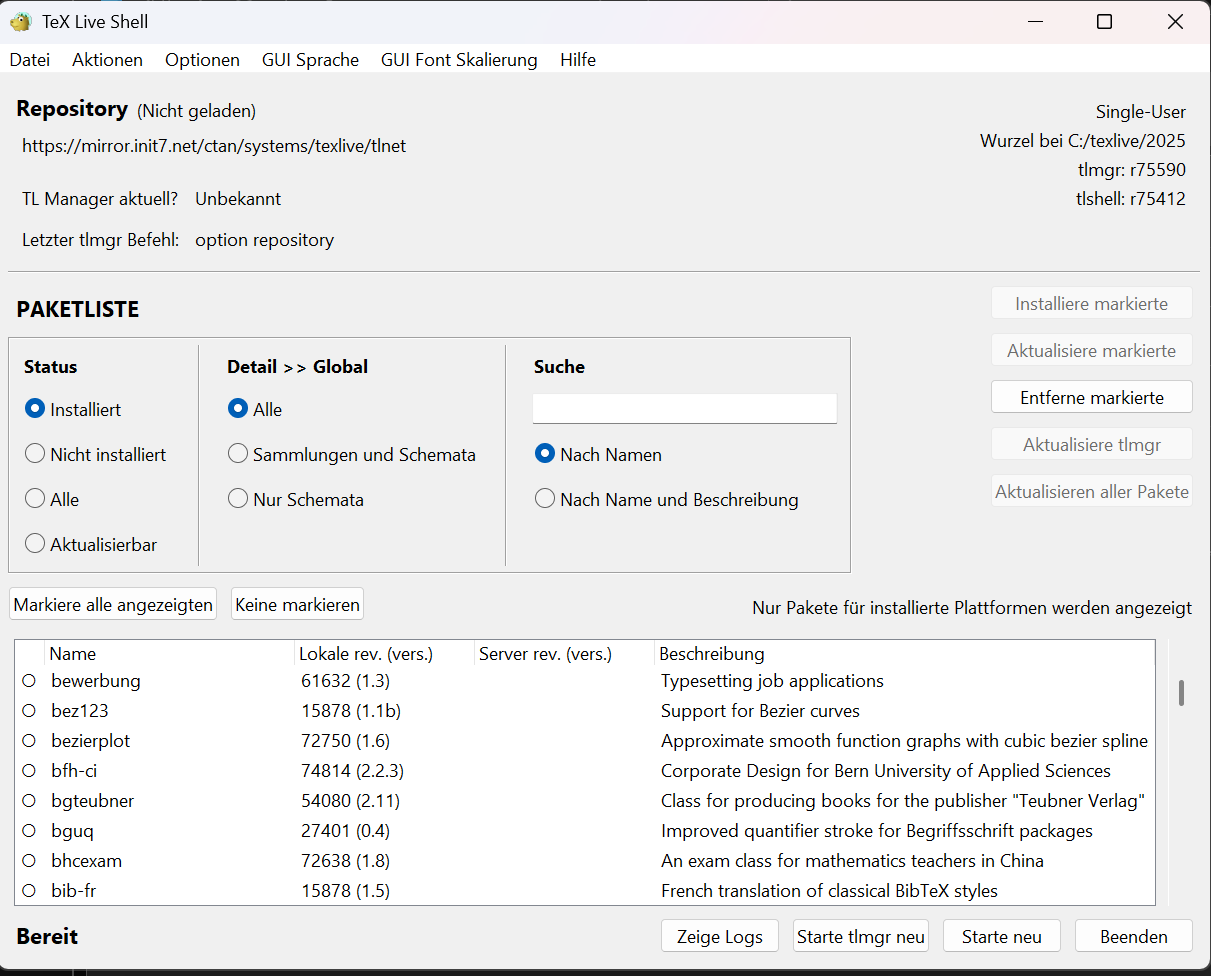Mark the bez123 package selection circle
The image size is (1211, 976).
coord(29,711)
